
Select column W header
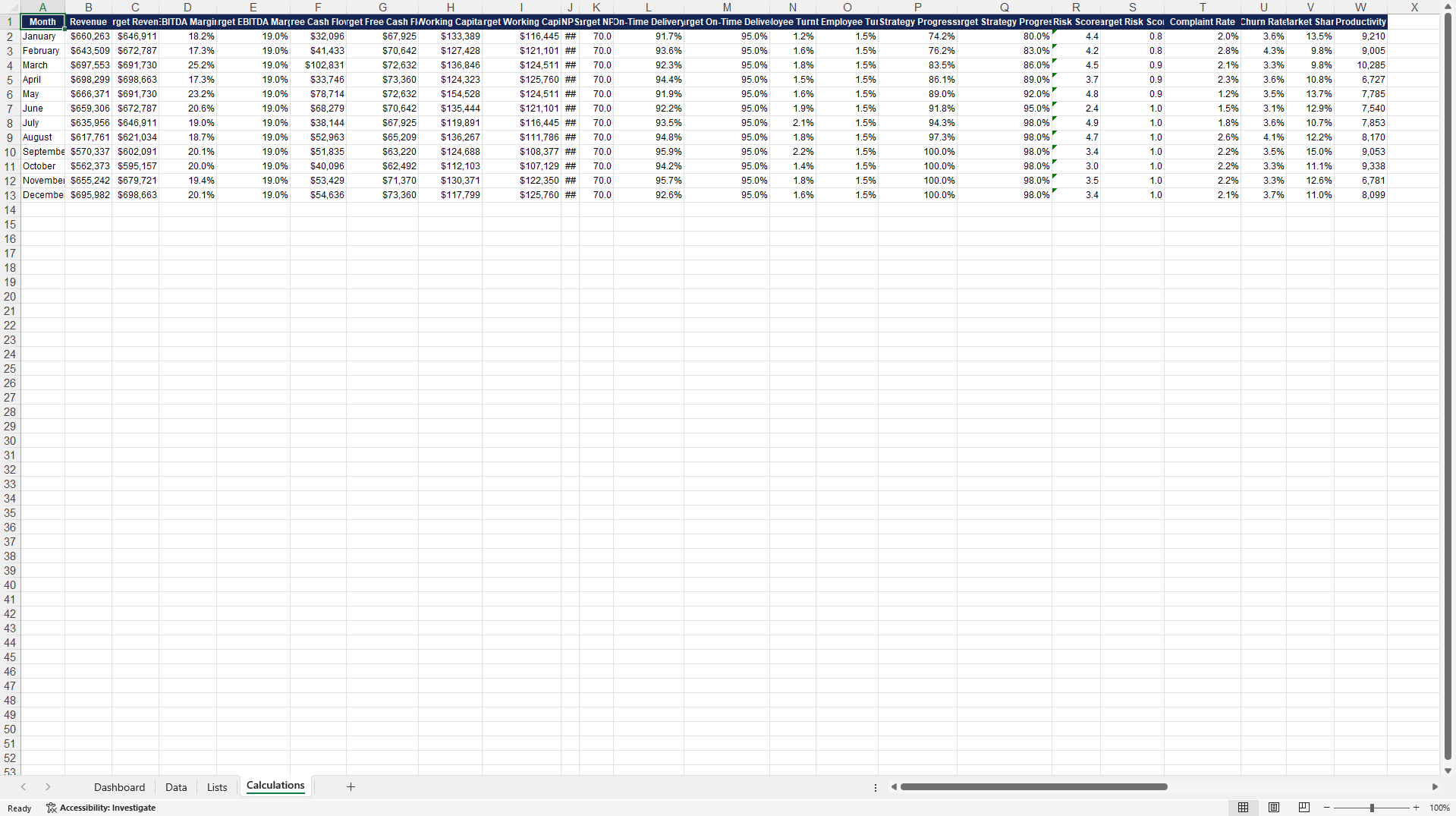(x=1360, y=7)
